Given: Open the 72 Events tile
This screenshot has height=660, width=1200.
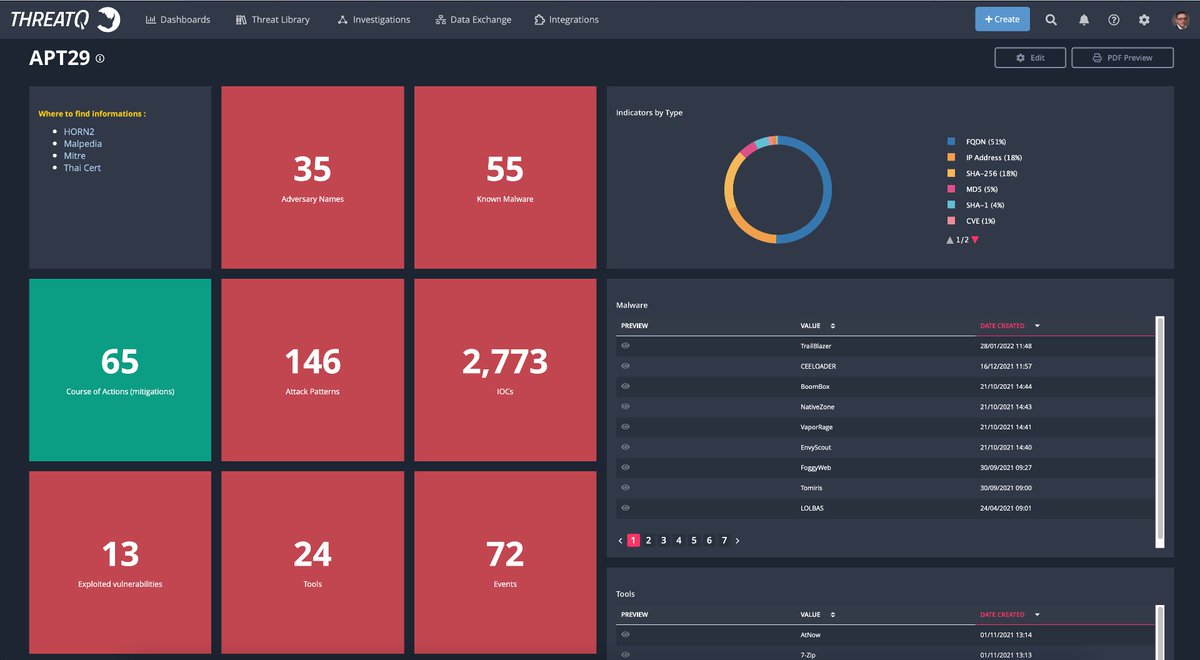Looking at the screenshot, I should click(x=505, y=563).
